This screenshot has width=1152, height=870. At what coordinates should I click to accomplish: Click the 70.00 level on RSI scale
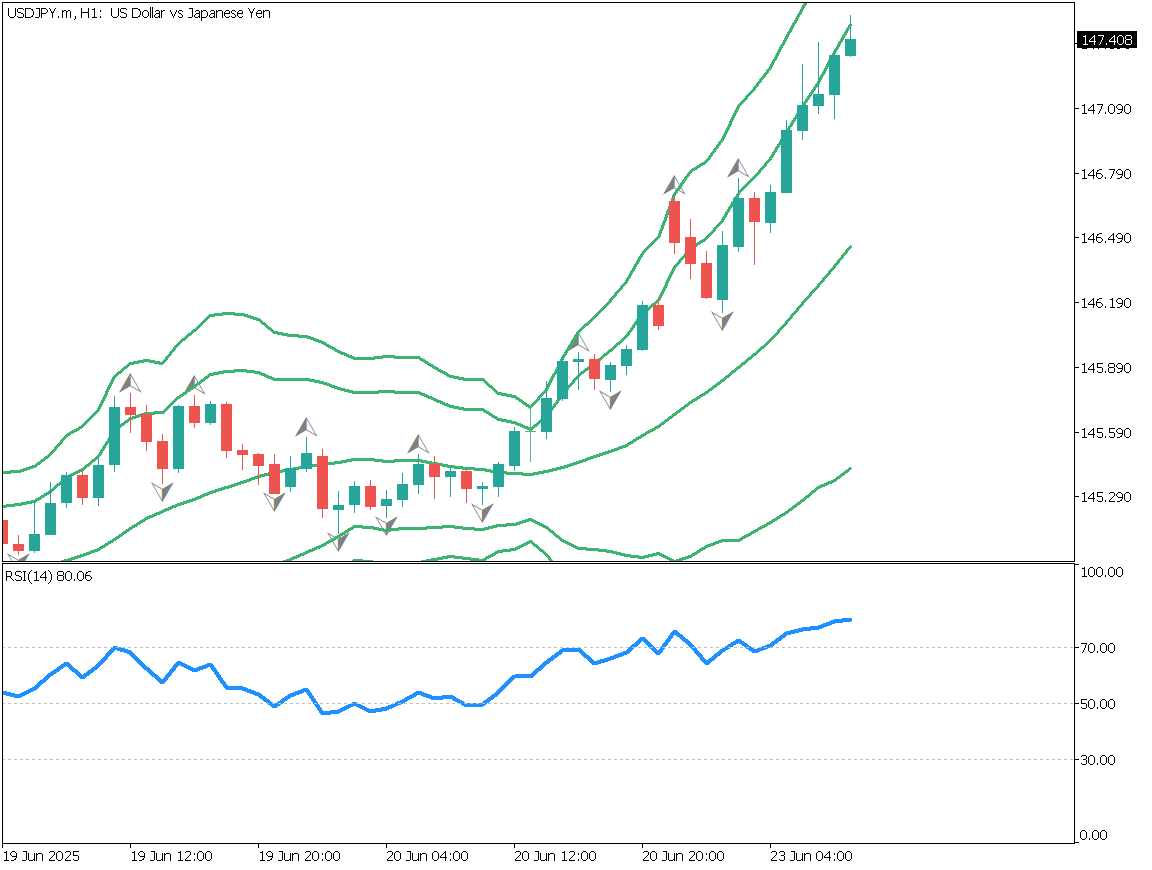(1099, 648)
